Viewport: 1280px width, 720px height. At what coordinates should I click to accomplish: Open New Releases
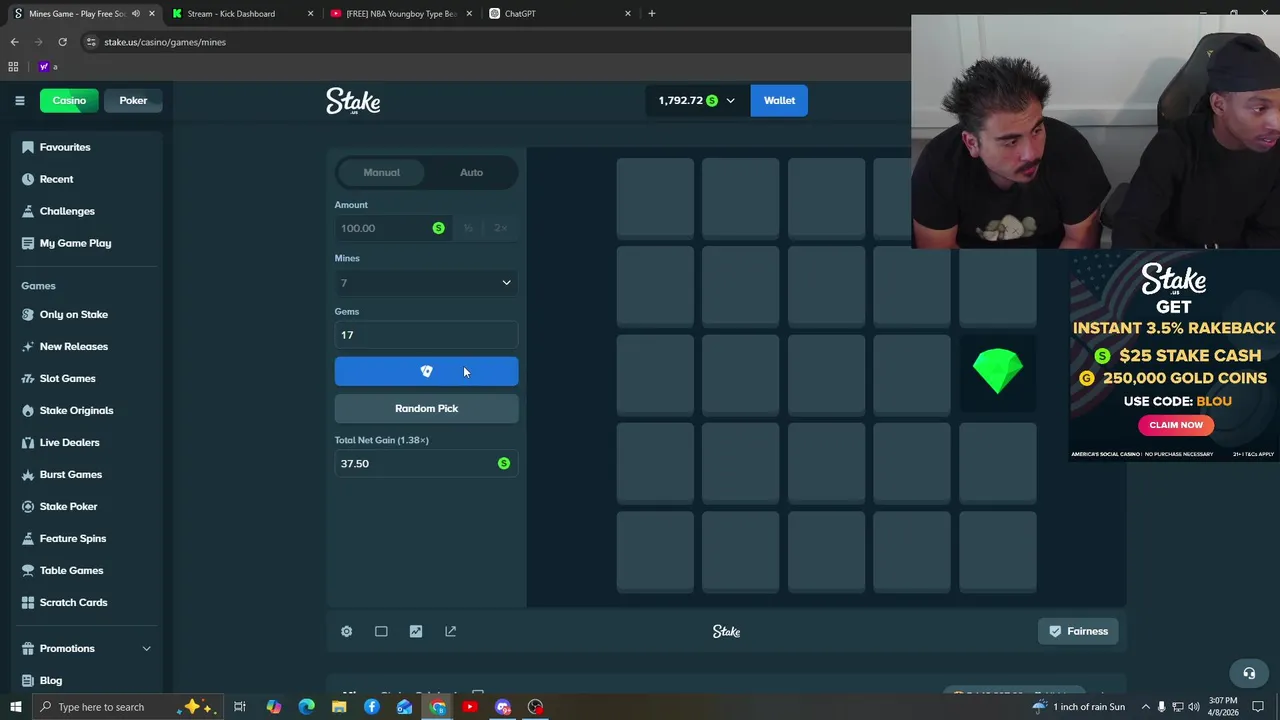(73, 346)
